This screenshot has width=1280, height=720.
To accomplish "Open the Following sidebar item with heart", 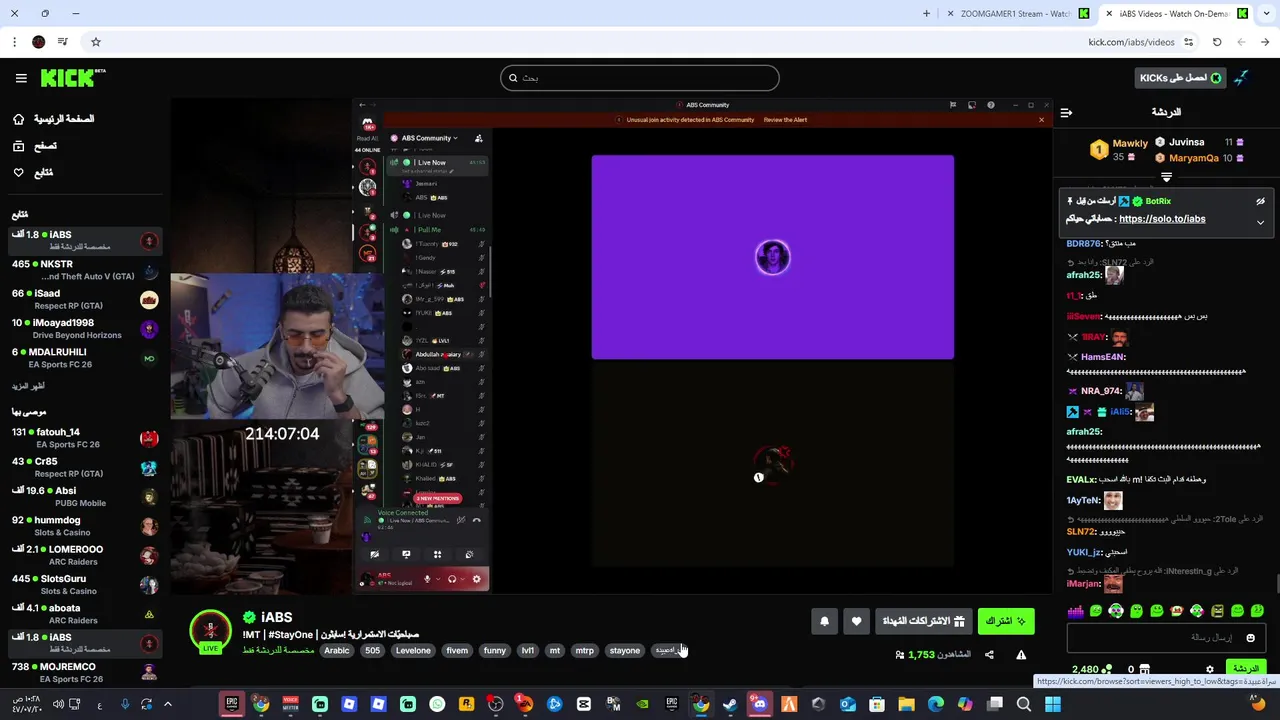I will (x=33, y=173).
